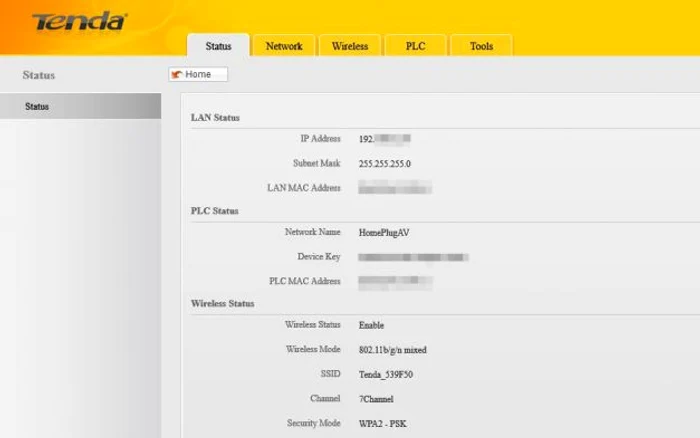700x438 pixels.
Task: Click the Home button
Action: pos(198,74)
